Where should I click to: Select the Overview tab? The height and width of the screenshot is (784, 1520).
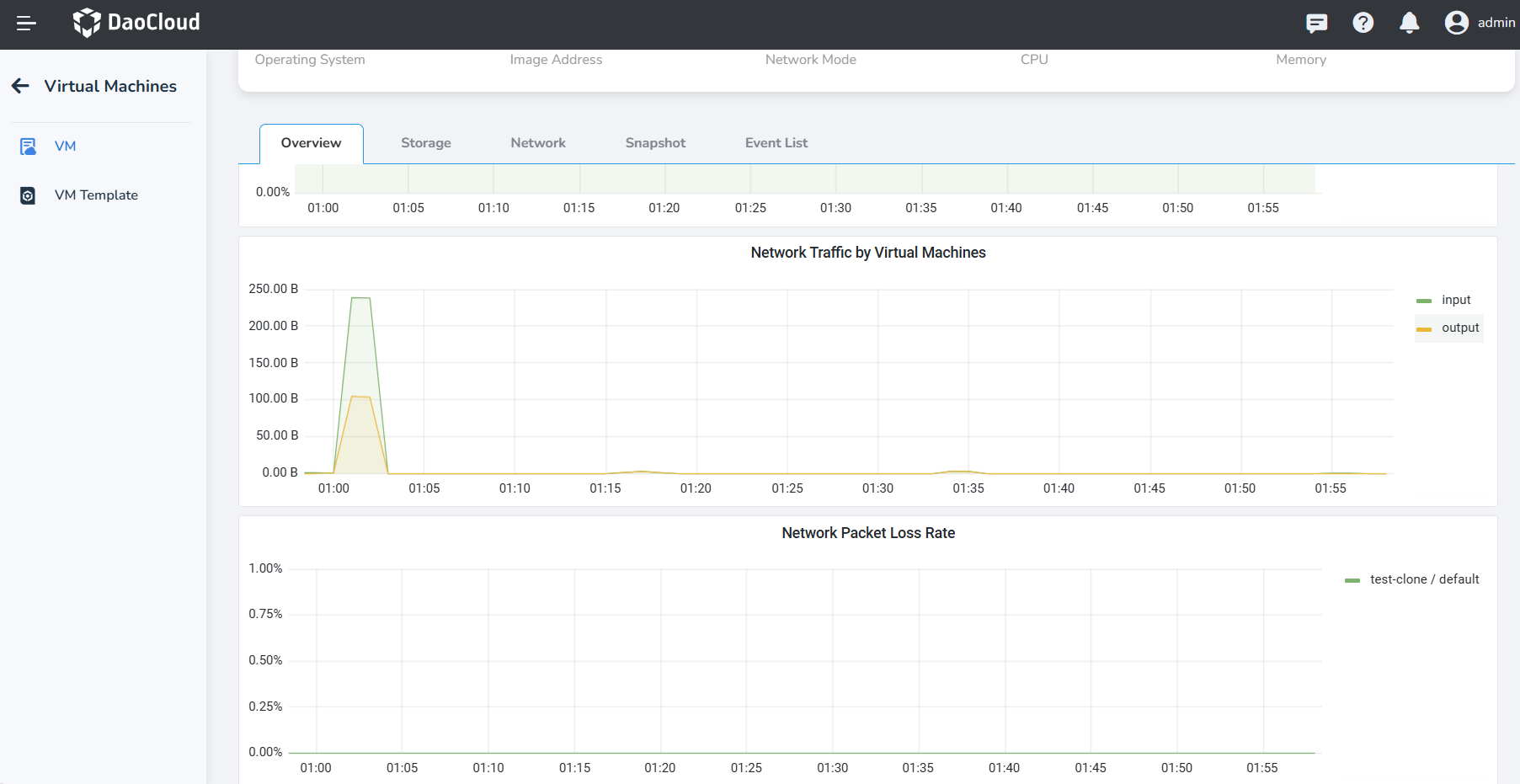click(x=311, y=143)
